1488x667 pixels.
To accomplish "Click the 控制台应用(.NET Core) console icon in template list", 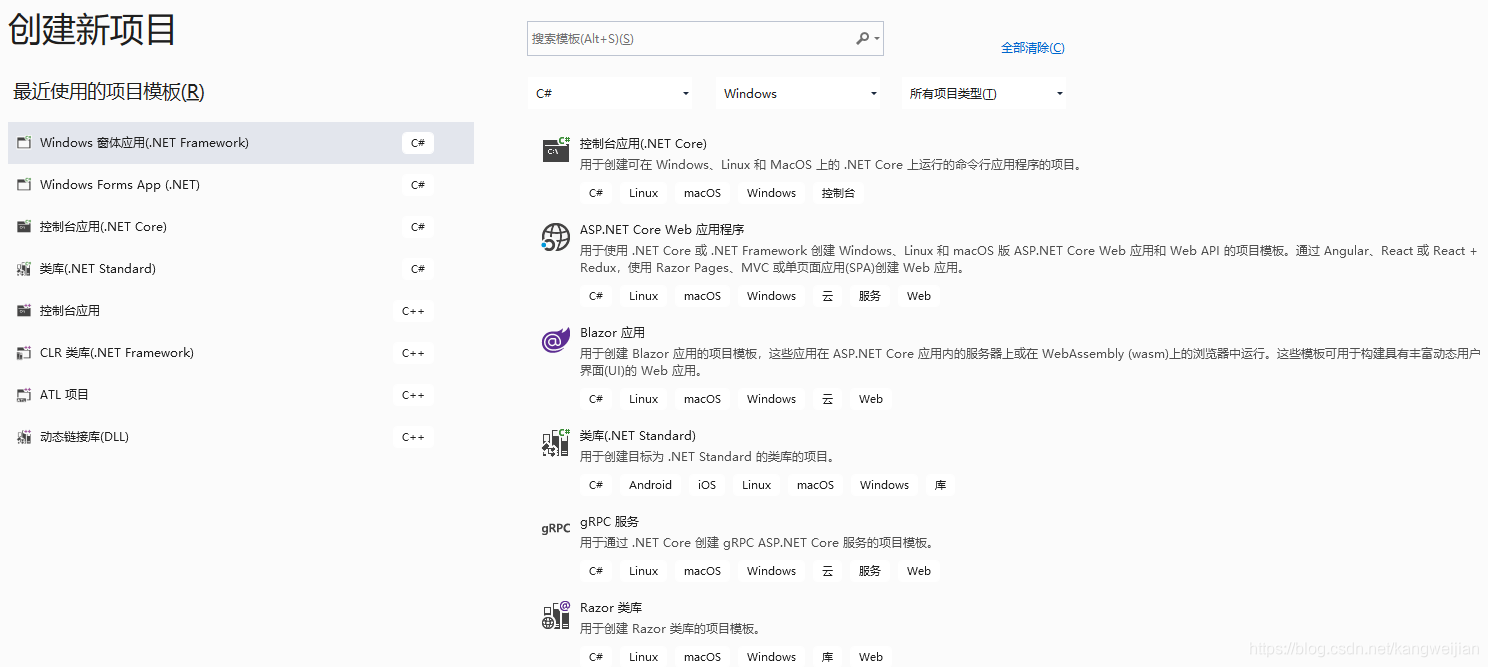I will coord(556,150).
